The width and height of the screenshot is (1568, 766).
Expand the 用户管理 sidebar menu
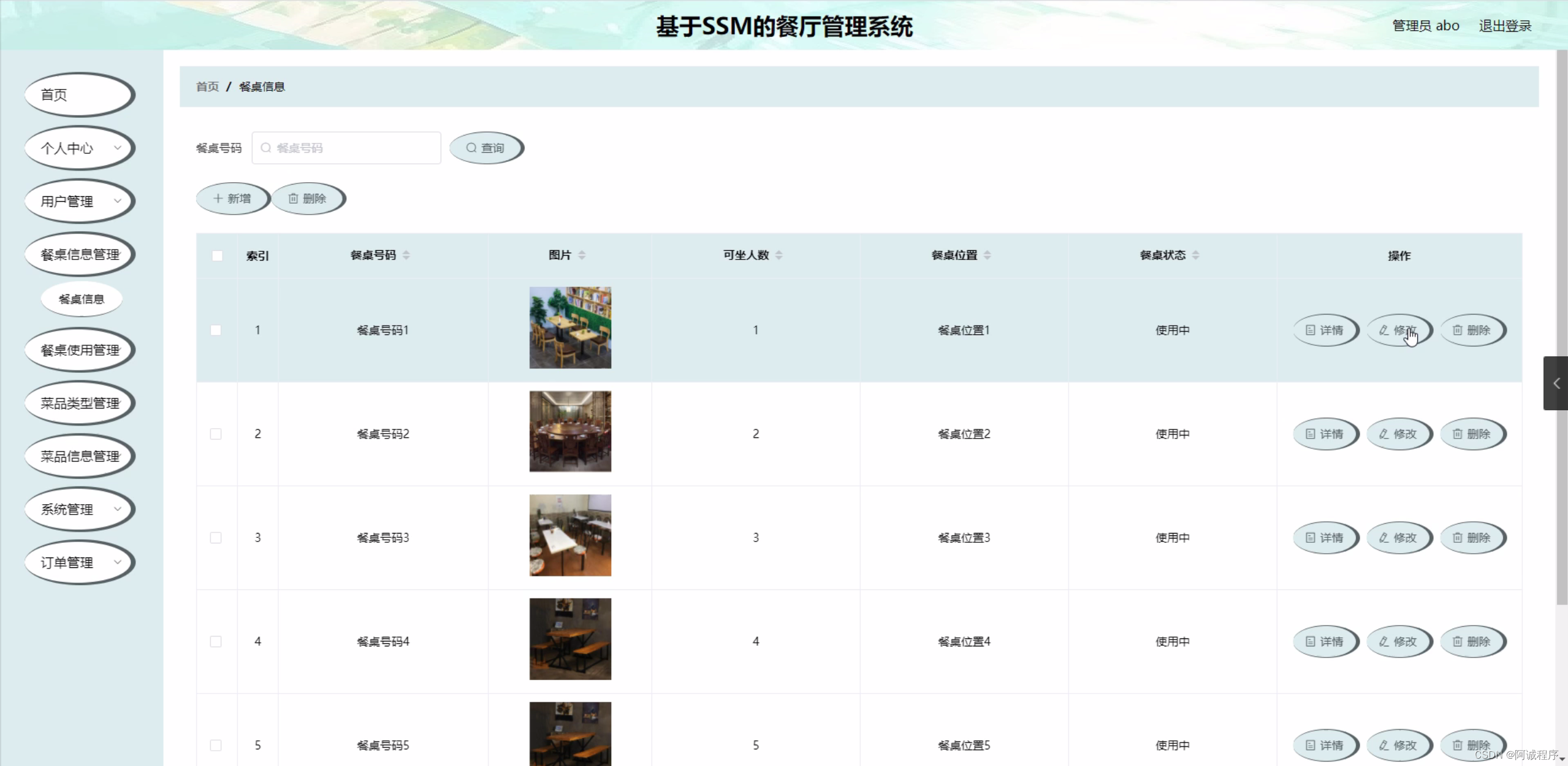79,201
